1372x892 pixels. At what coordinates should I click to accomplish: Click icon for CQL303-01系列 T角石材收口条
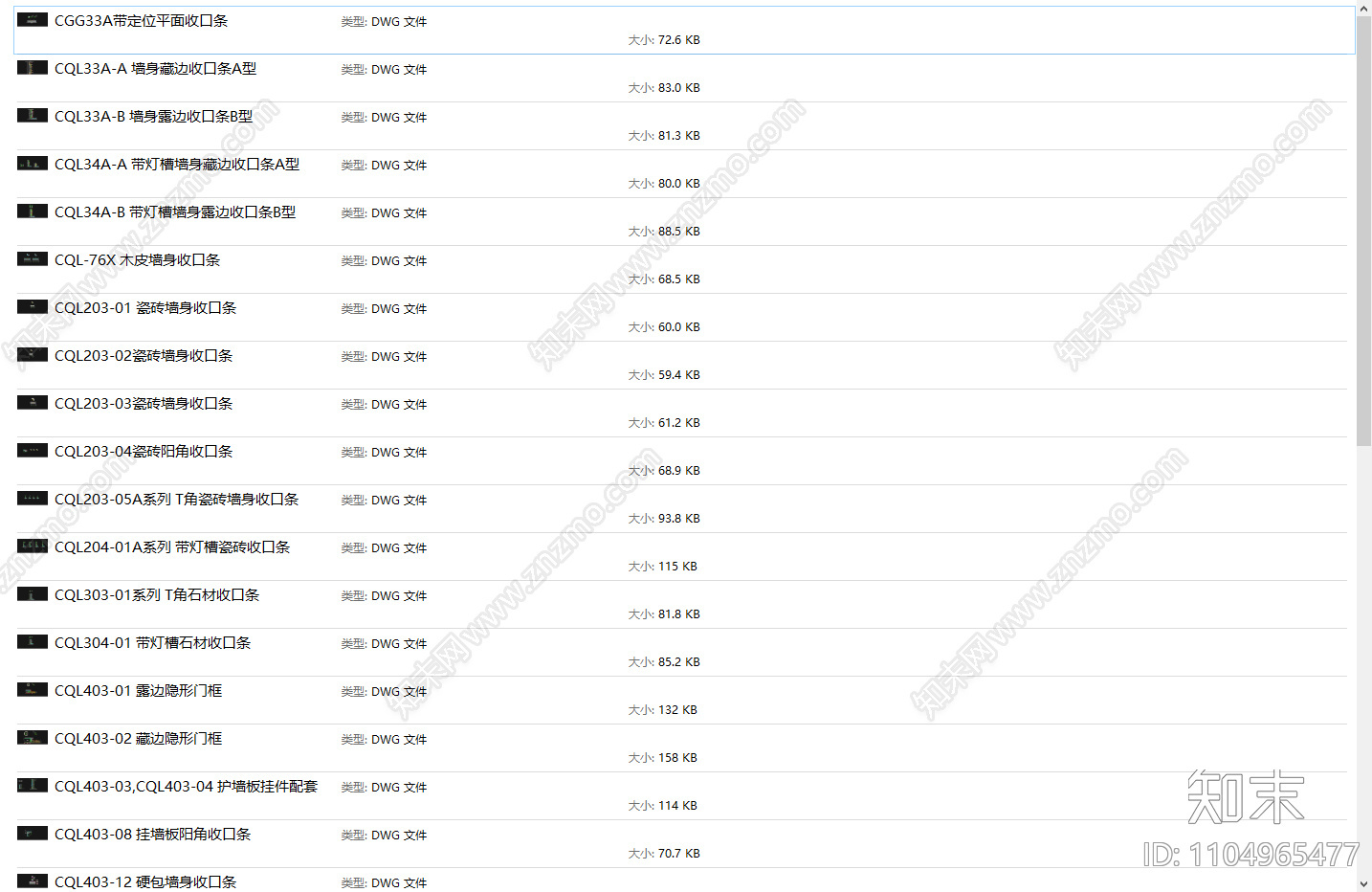(x=33, y=594)
